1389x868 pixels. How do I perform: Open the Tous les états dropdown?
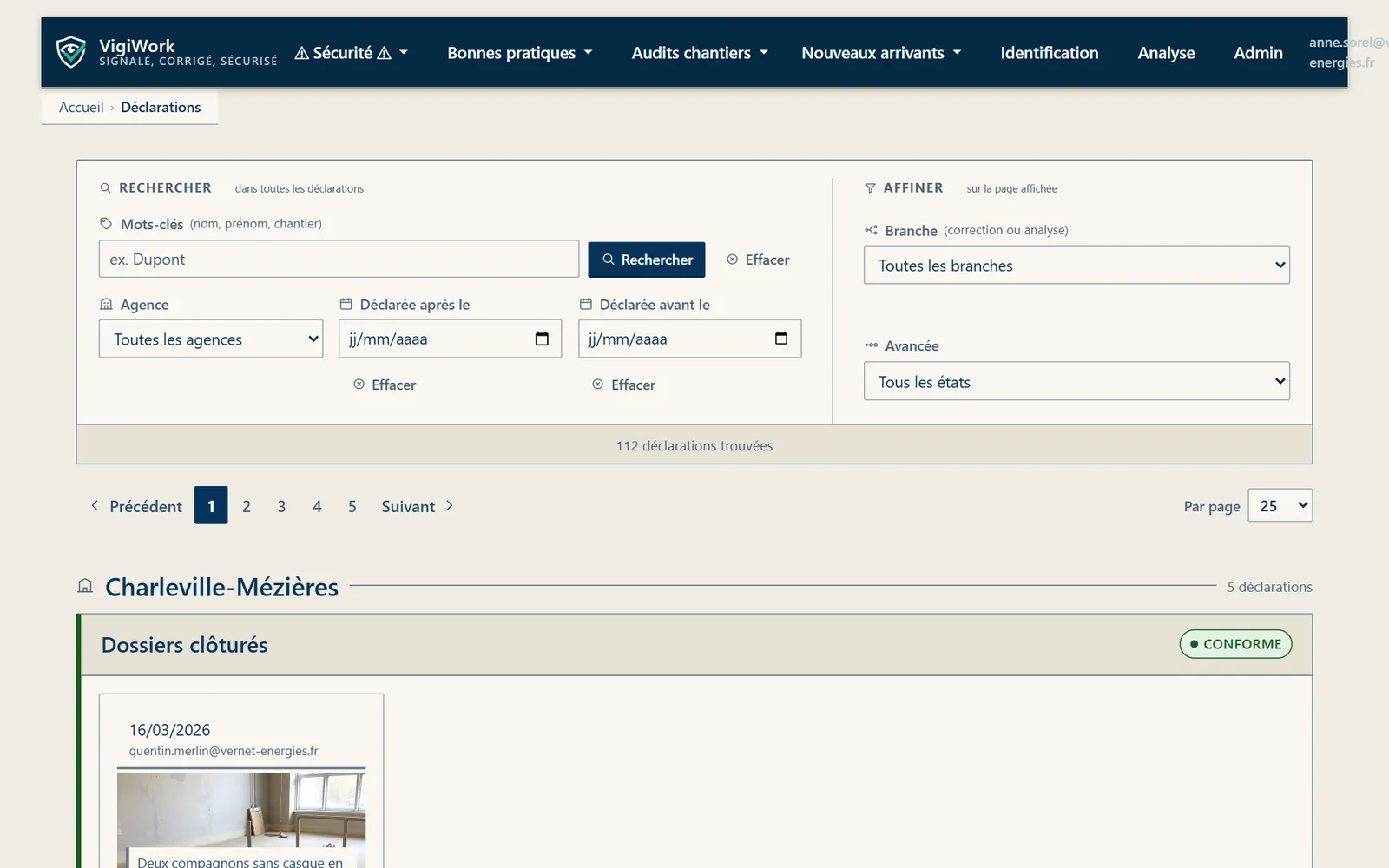[x=1076, y=381]
